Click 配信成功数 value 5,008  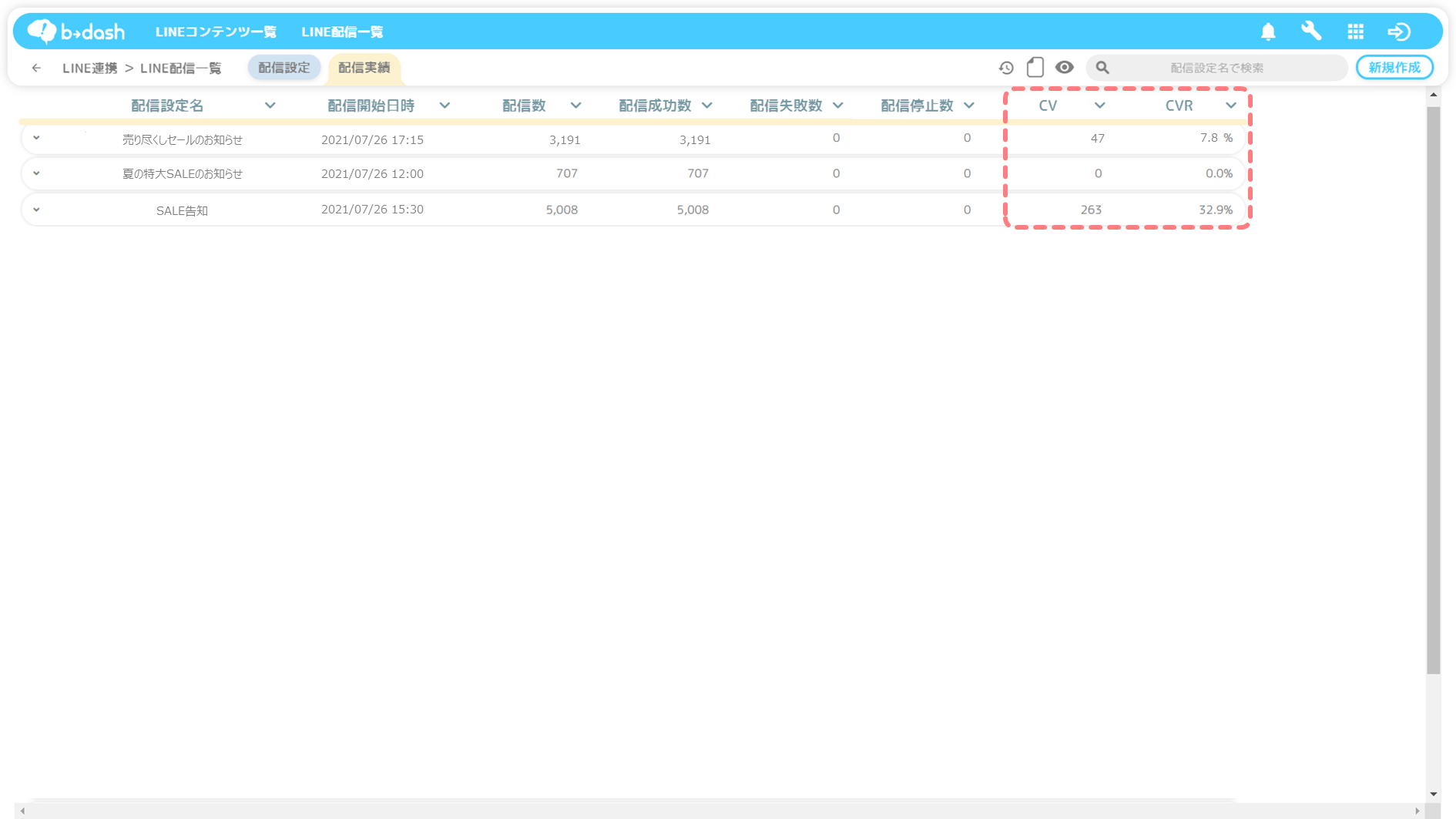[x=693, y=210]
